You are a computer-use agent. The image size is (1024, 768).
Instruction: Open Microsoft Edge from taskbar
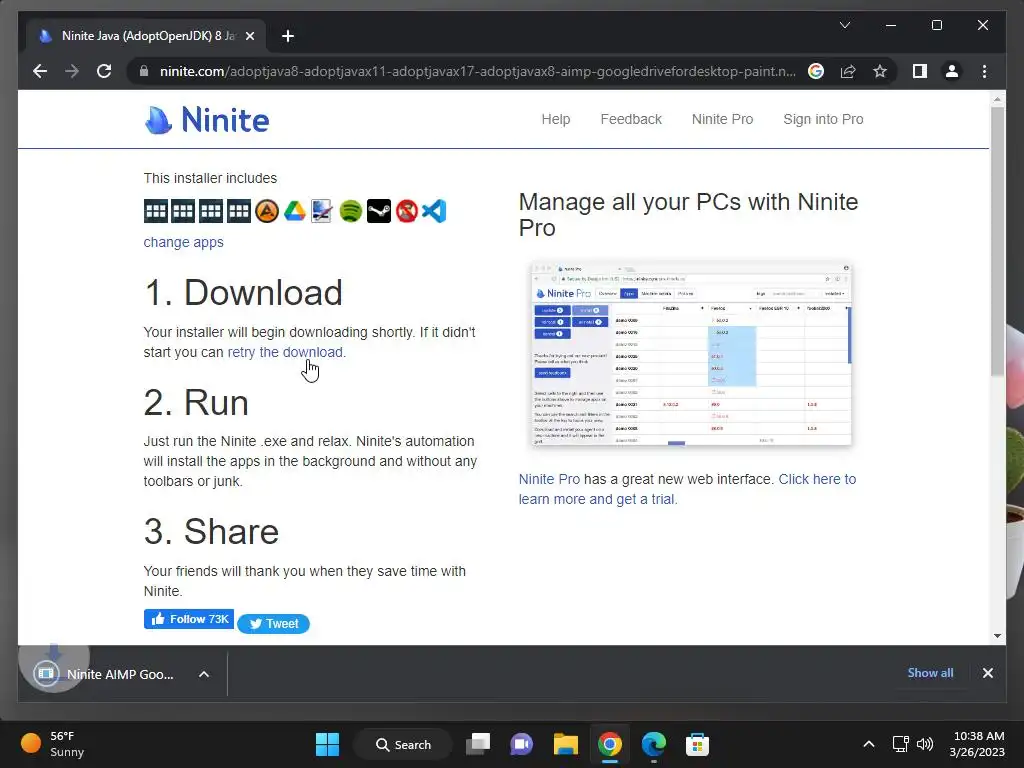(x=653, y=744)
